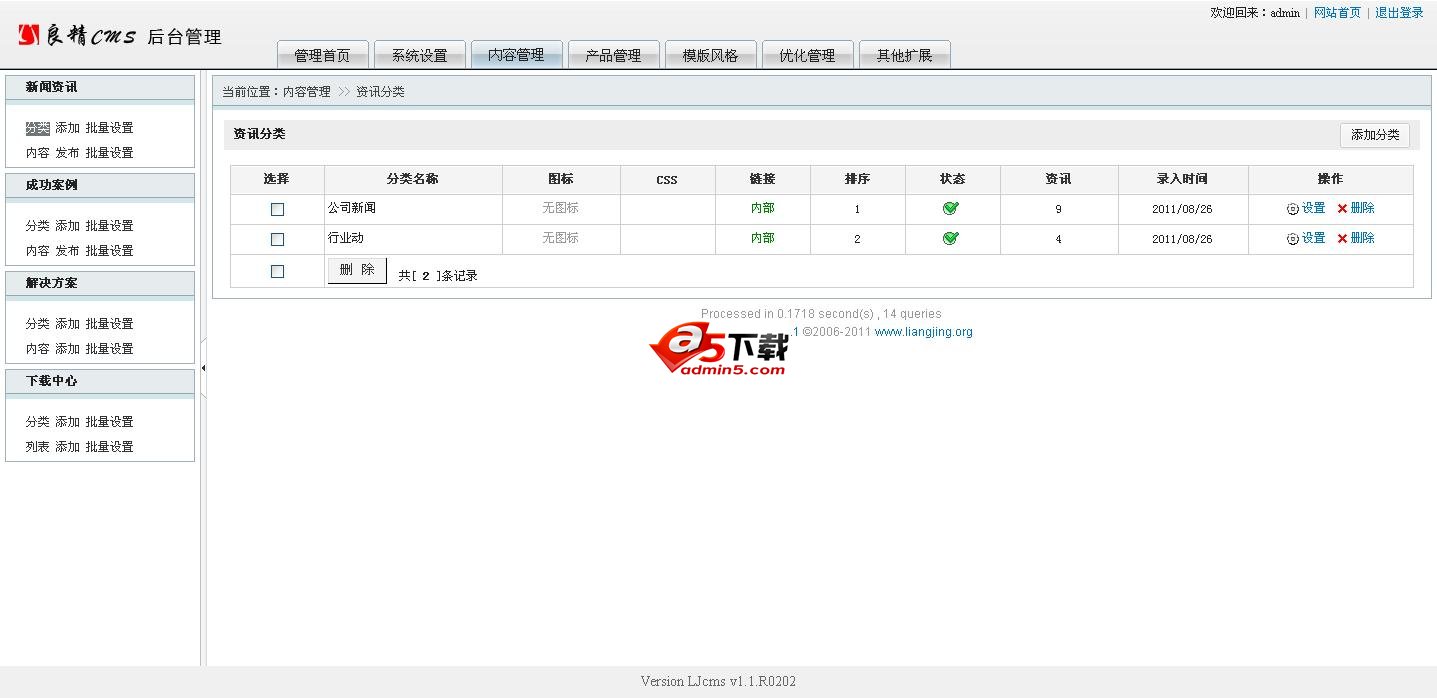Screen dimensions: 1437x698
Task: Click 内部 link type for 行业动
Action: pos(763,238)
